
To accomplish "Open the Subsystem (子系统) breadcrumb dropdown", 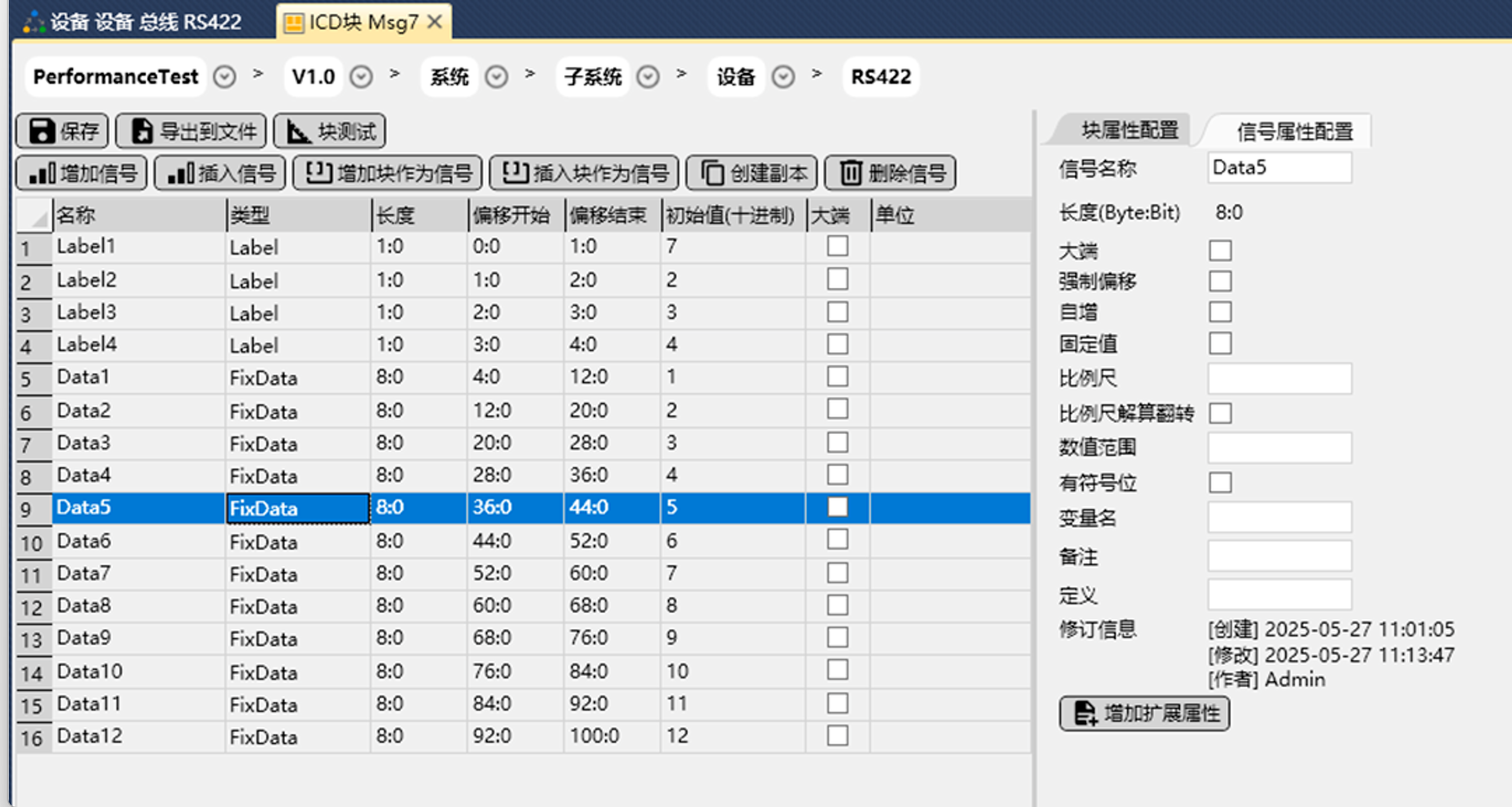I will click(x=648, y=77).
